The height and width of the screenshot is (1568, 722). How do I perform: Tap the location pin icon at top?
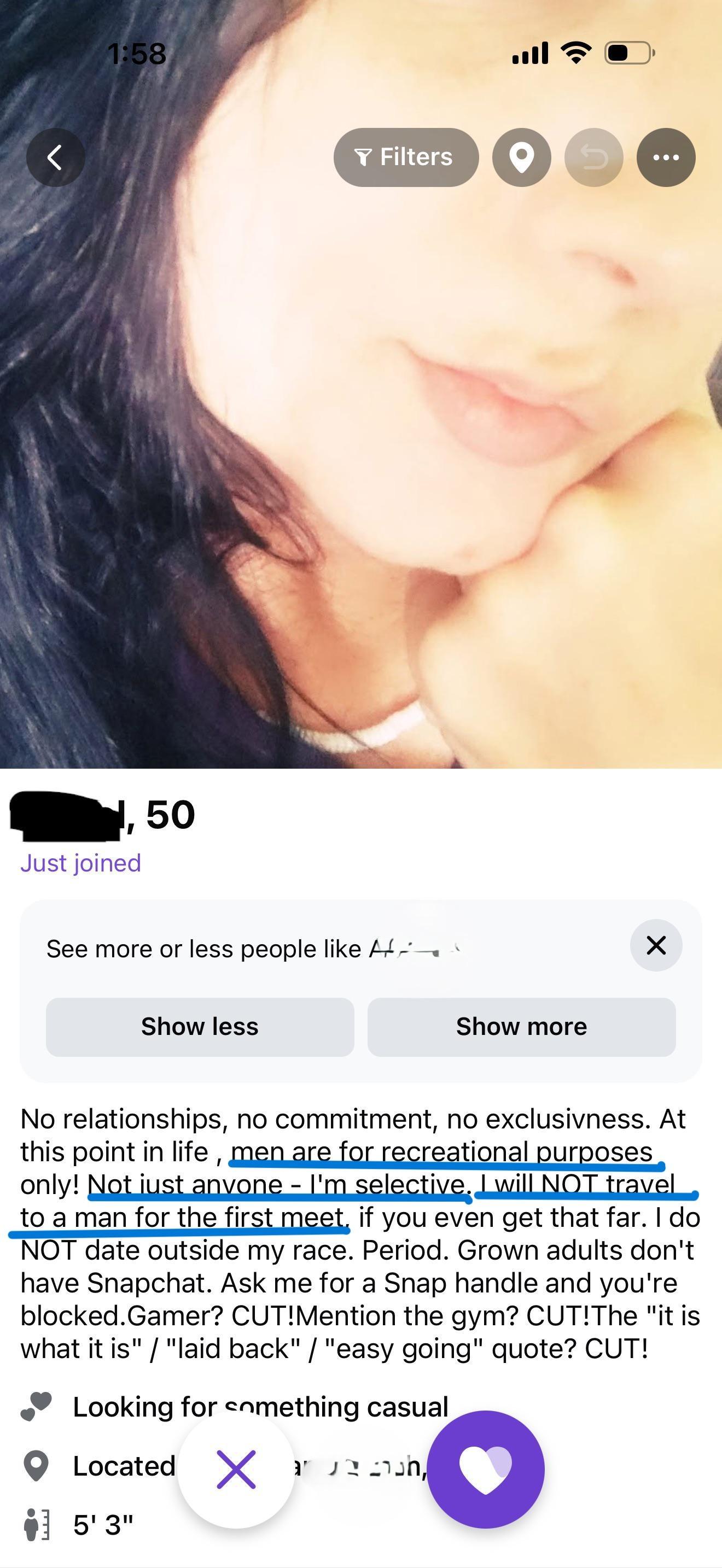pos(522,157)
